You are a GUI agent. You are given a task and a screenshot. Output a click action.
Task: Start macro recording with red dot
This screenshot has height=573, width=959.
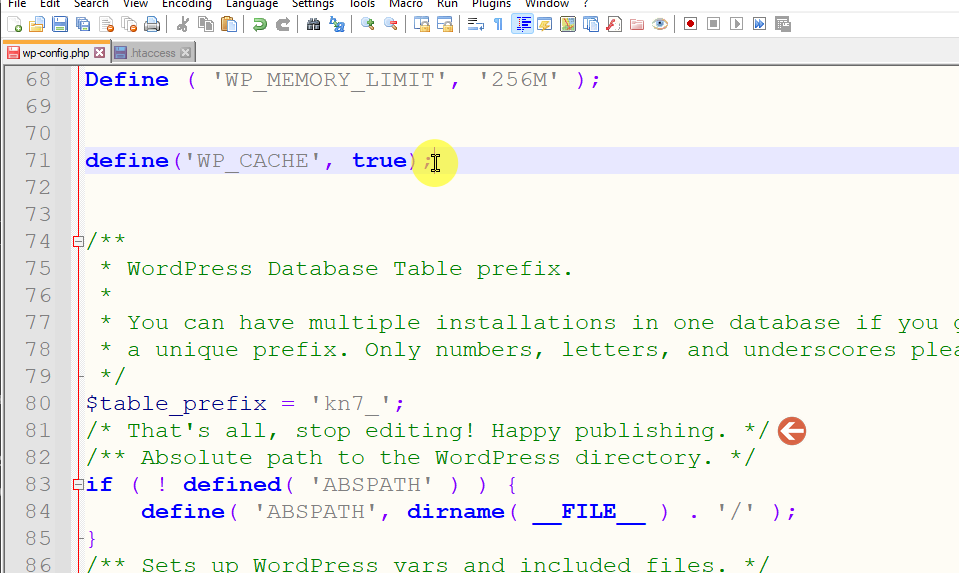coord(691,24)
